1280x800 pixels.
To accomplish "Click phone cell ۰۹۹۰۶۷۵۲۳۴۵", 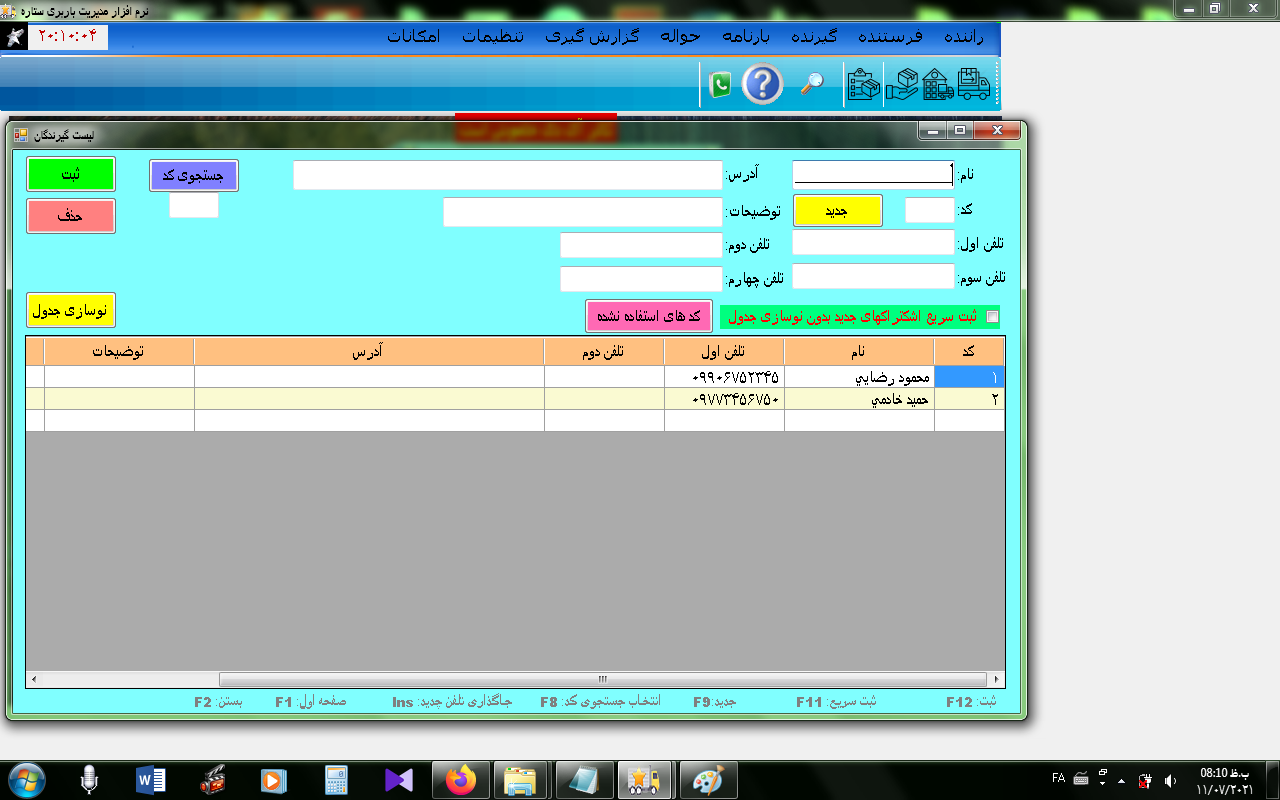I will click(x=724, y=377).
